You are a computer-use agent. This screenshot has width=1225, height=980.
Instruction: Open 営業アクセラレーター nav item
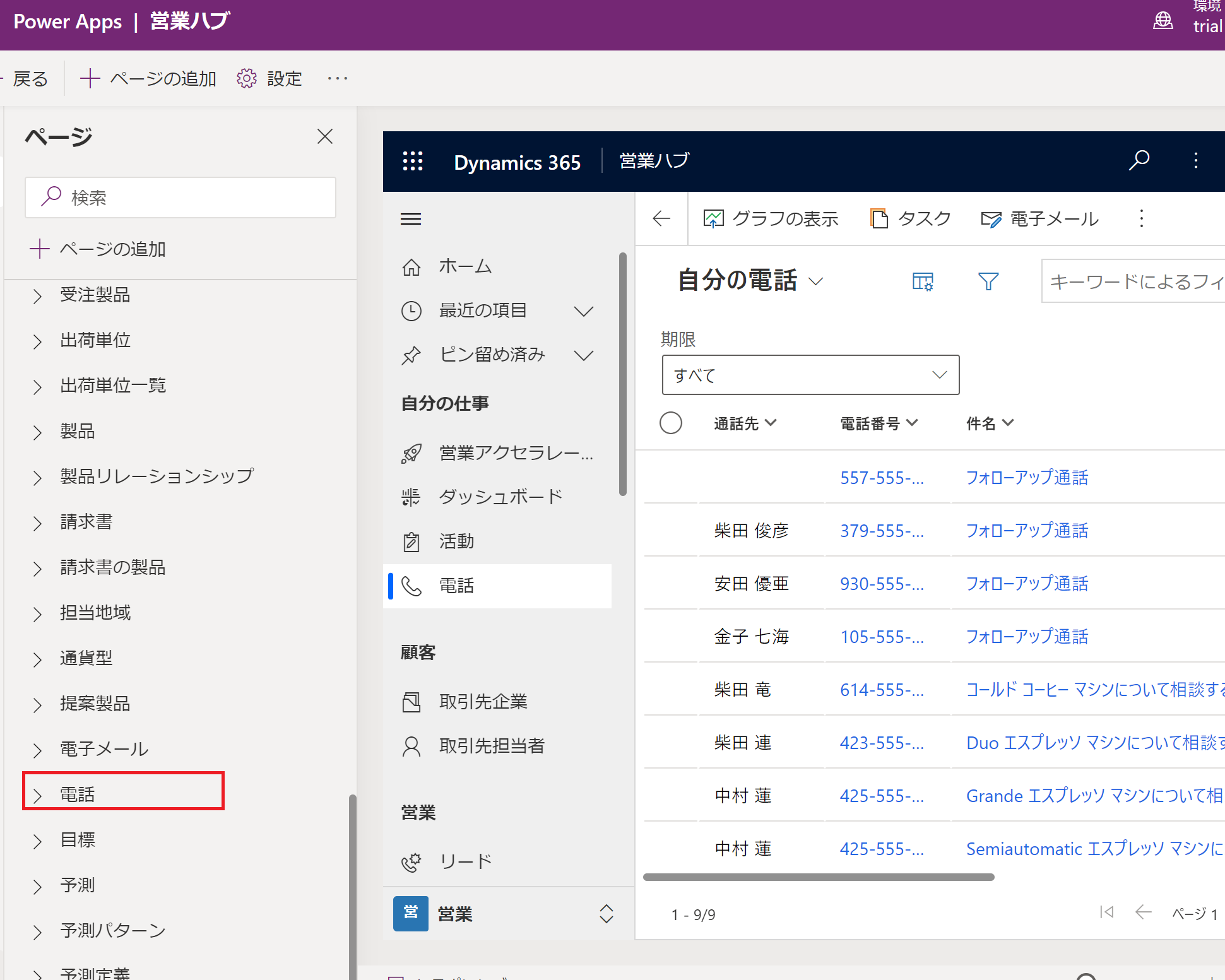tap(497, 452)
